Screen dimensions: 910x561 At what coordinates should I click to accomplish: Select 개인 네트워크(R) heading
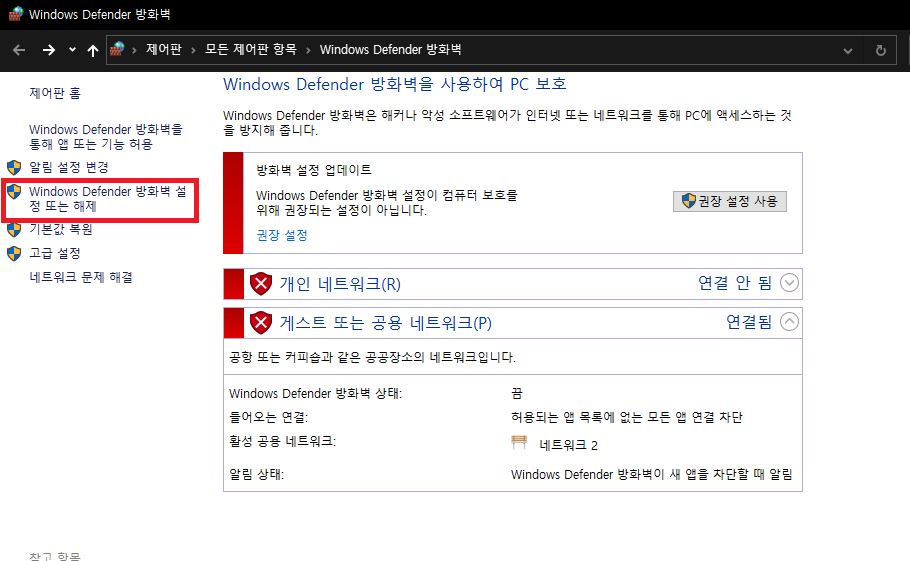340,284
